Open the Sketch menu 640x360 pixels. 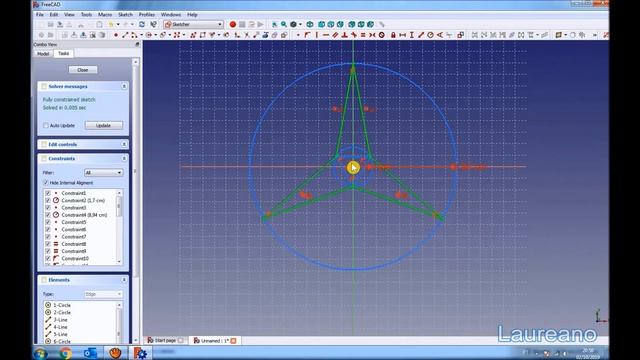[125, 15]
